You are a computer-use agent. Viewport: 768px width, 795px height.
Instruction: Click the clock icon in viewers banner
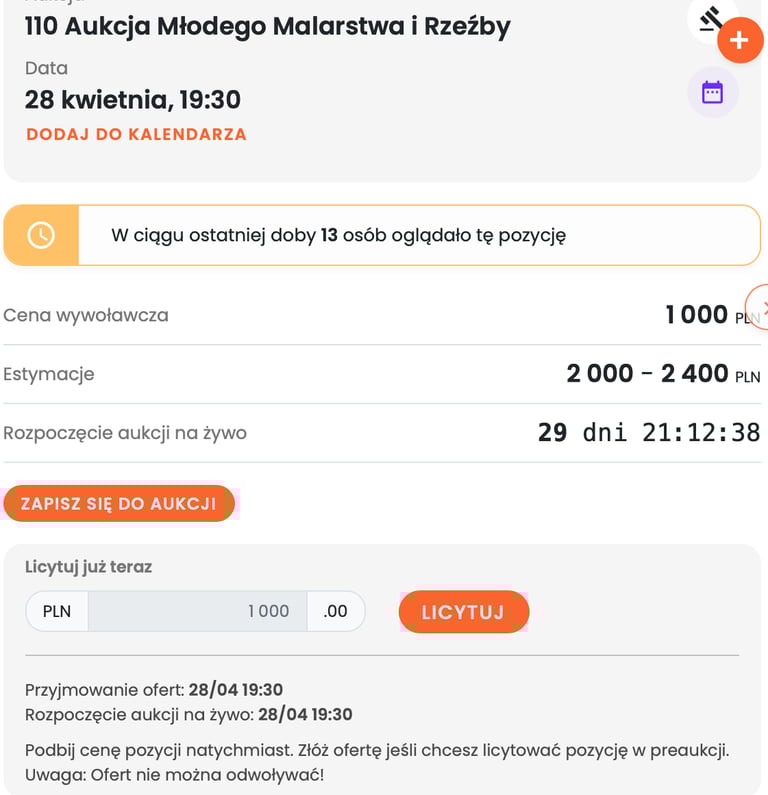tap(41, 236)
